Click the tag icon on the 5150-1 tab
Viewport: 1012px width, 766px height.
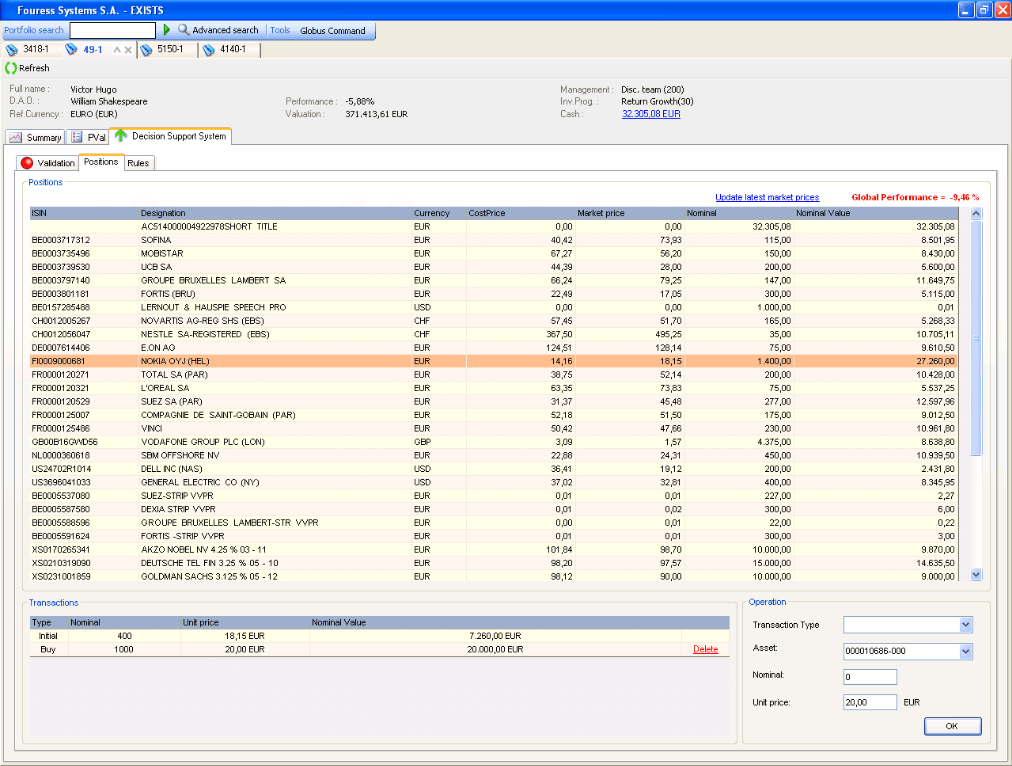pos(147,50)
